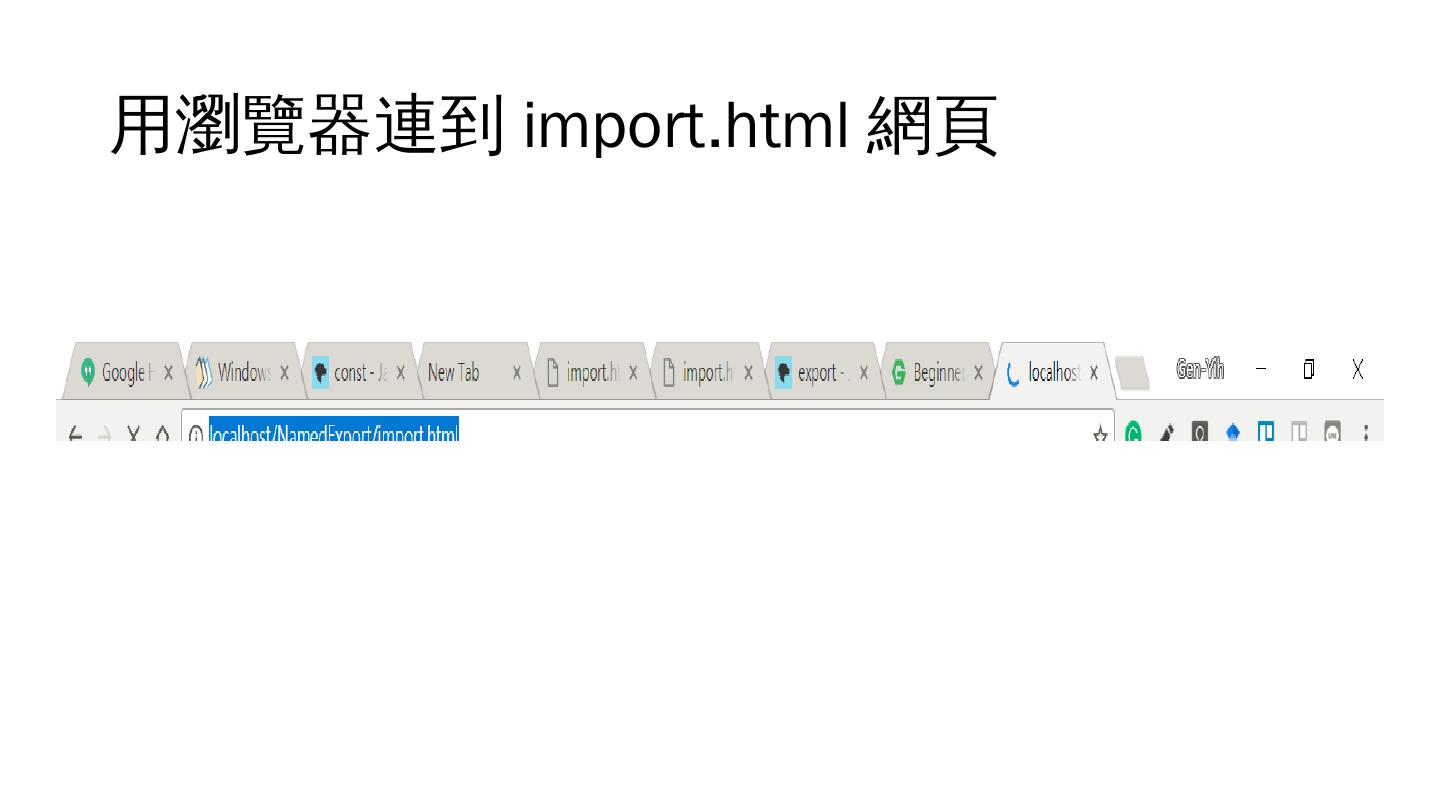This screenshot has height=810, width=1440.
Task: Close the Google Hangouts tab
Action: [x=168, y=373]
